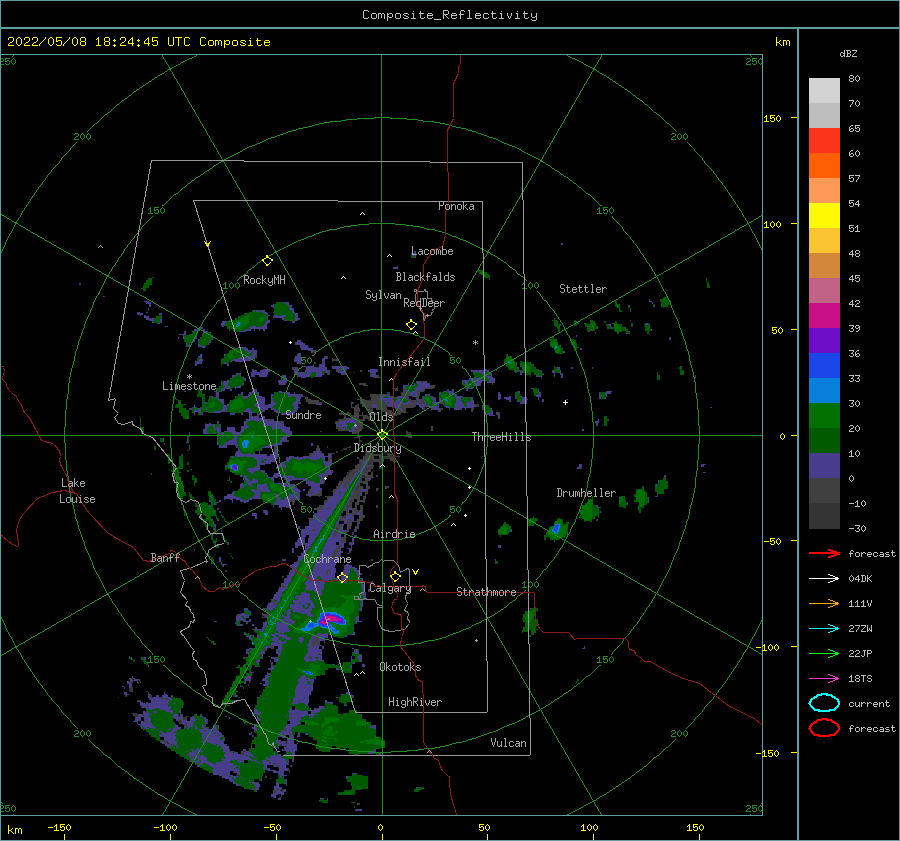Click the red forecast arrow in legend

[x=824, y=553]
